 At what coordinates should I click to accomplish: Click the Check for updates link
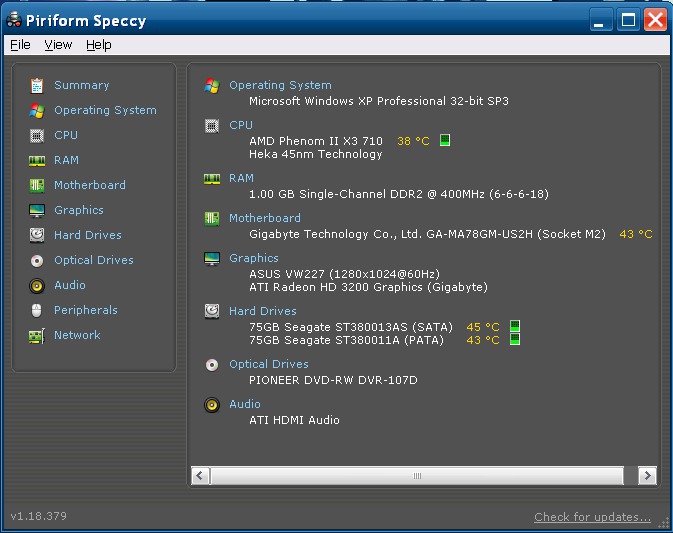pyautogui.click(x=592, y=517)
